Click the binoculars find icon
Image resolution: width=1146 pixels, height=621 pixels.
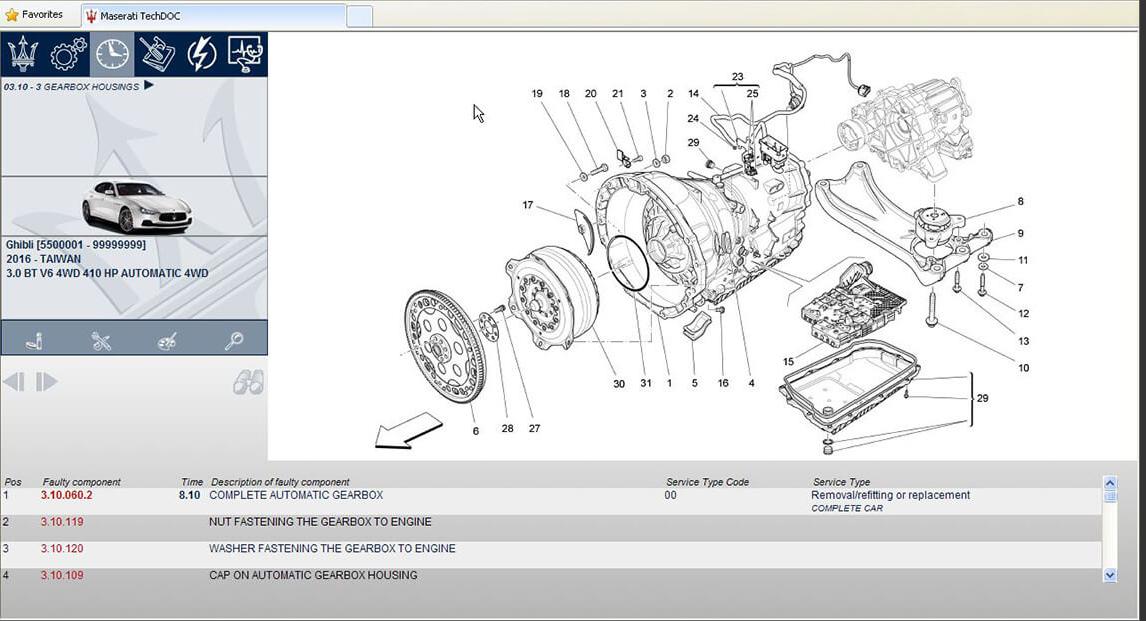click(248, 382)
